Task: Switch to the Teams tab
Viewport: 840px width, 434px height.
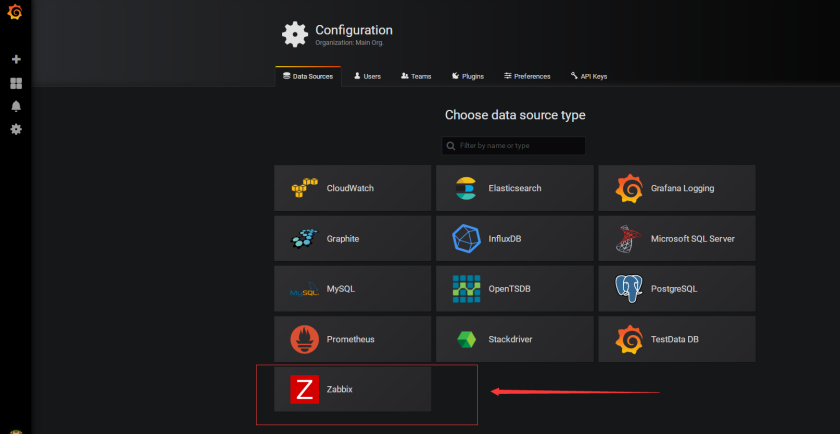Action: tap(416, 76)
